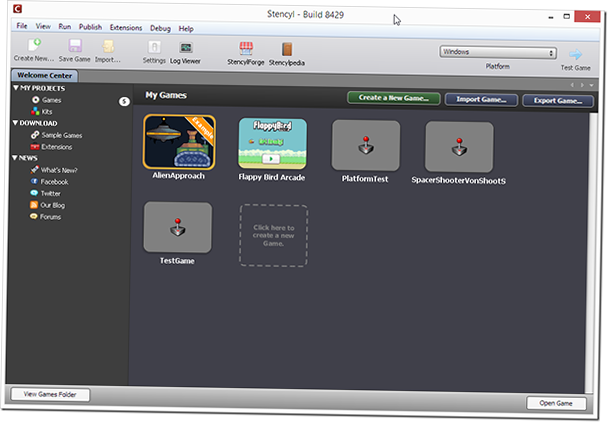Click the Extensions sidebar icon
The width and height of the screenshot is (608, 422).
click(35, 147)
